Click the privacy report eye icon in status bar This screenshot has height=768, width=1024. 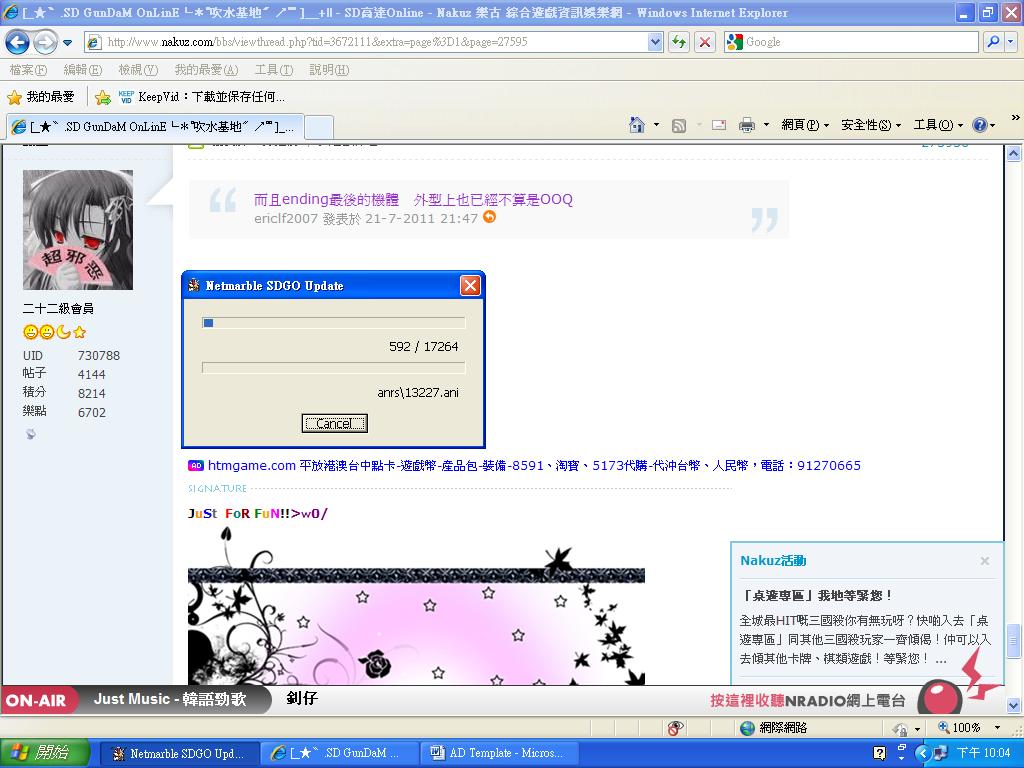pyautogui.click(x=675, y=728)
